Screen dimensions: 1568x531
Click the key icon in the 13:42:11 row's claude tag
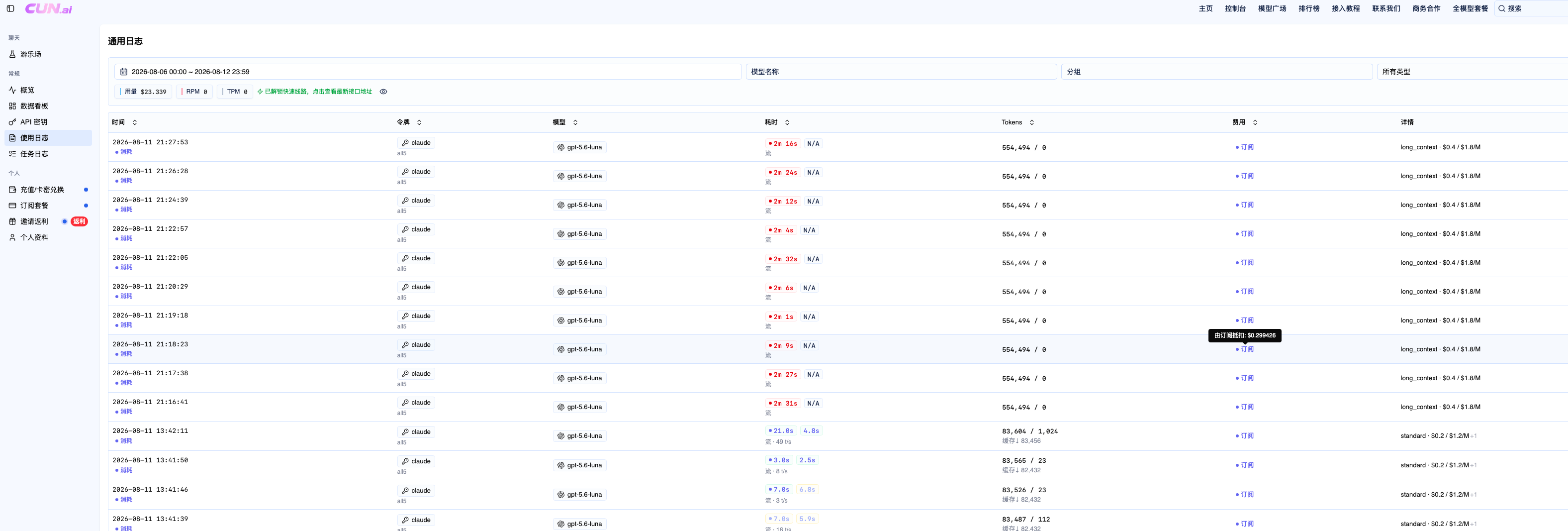[x=405, y=432]
